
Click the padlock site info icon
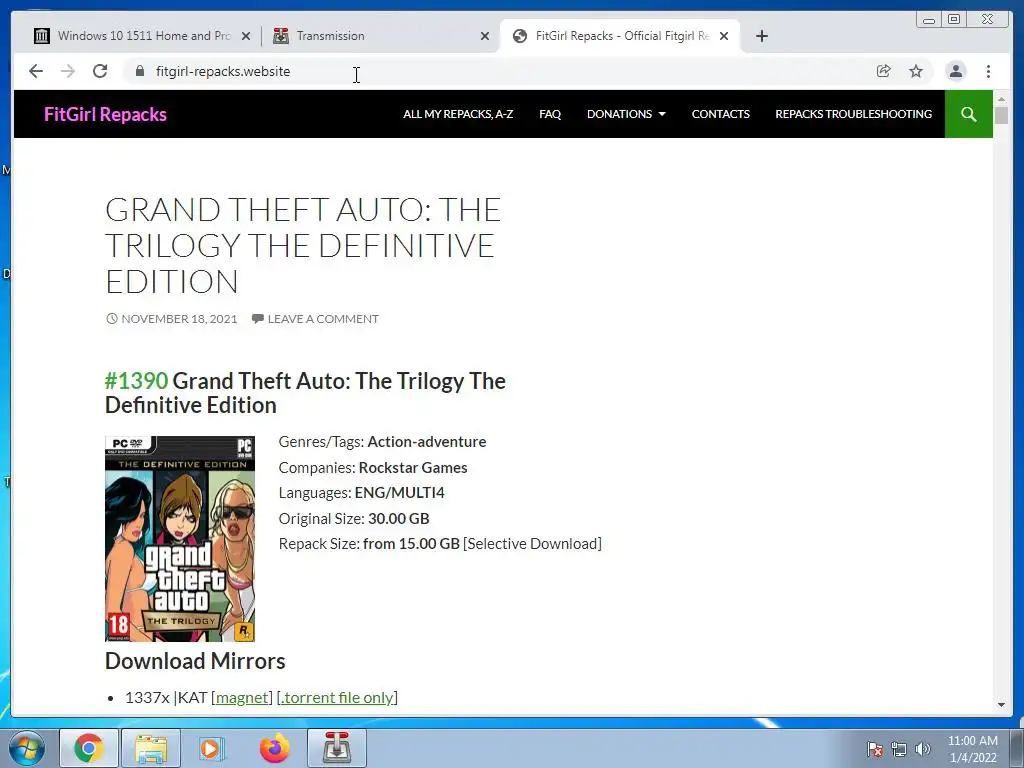click(x=140, y=71)
